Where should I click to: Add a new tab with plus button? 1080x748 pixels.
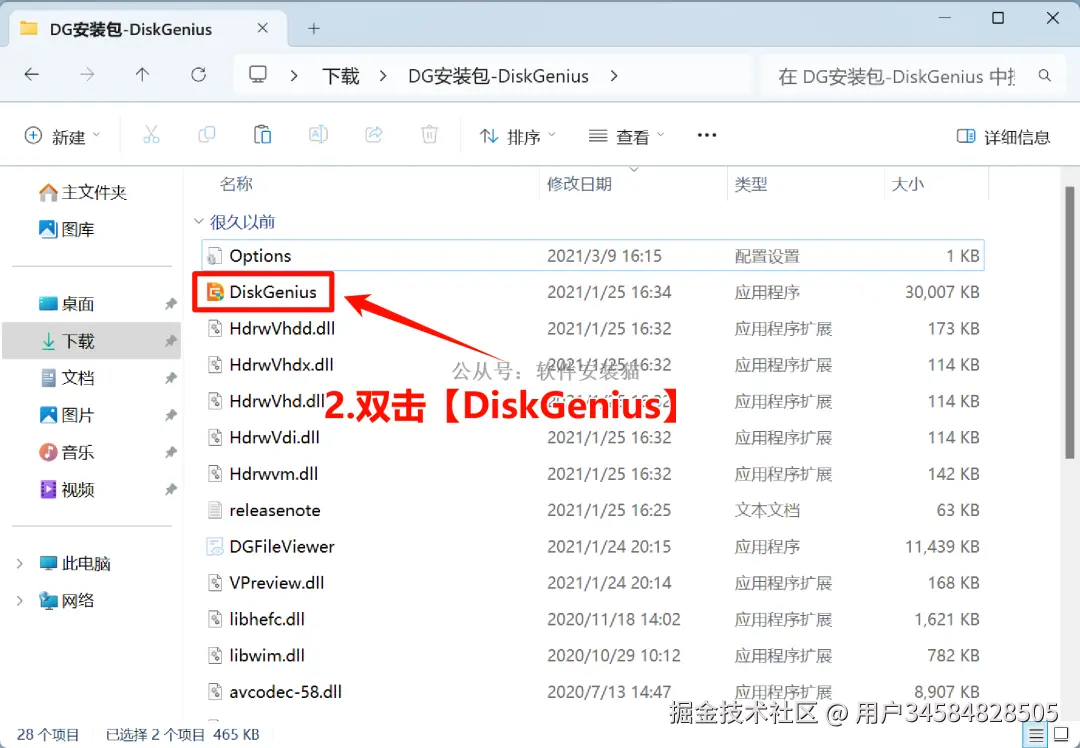pyautogui.click(x=313, y=28)
